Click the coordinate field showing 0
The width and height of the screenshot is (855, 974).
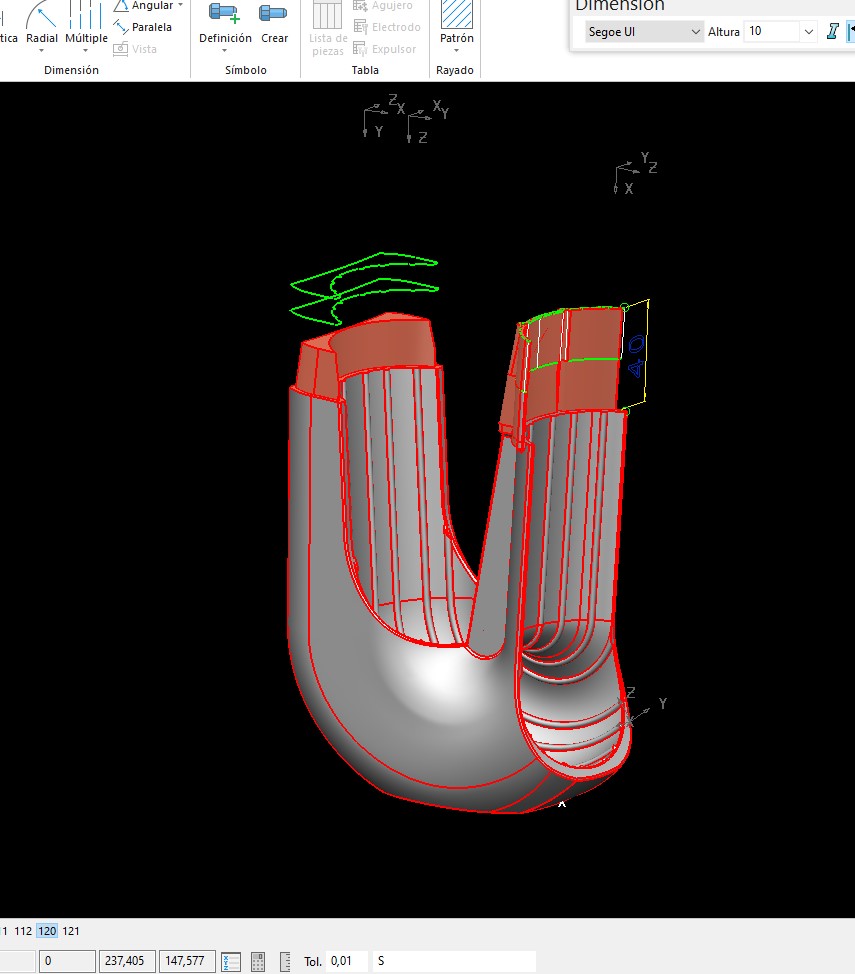(67, 961)
